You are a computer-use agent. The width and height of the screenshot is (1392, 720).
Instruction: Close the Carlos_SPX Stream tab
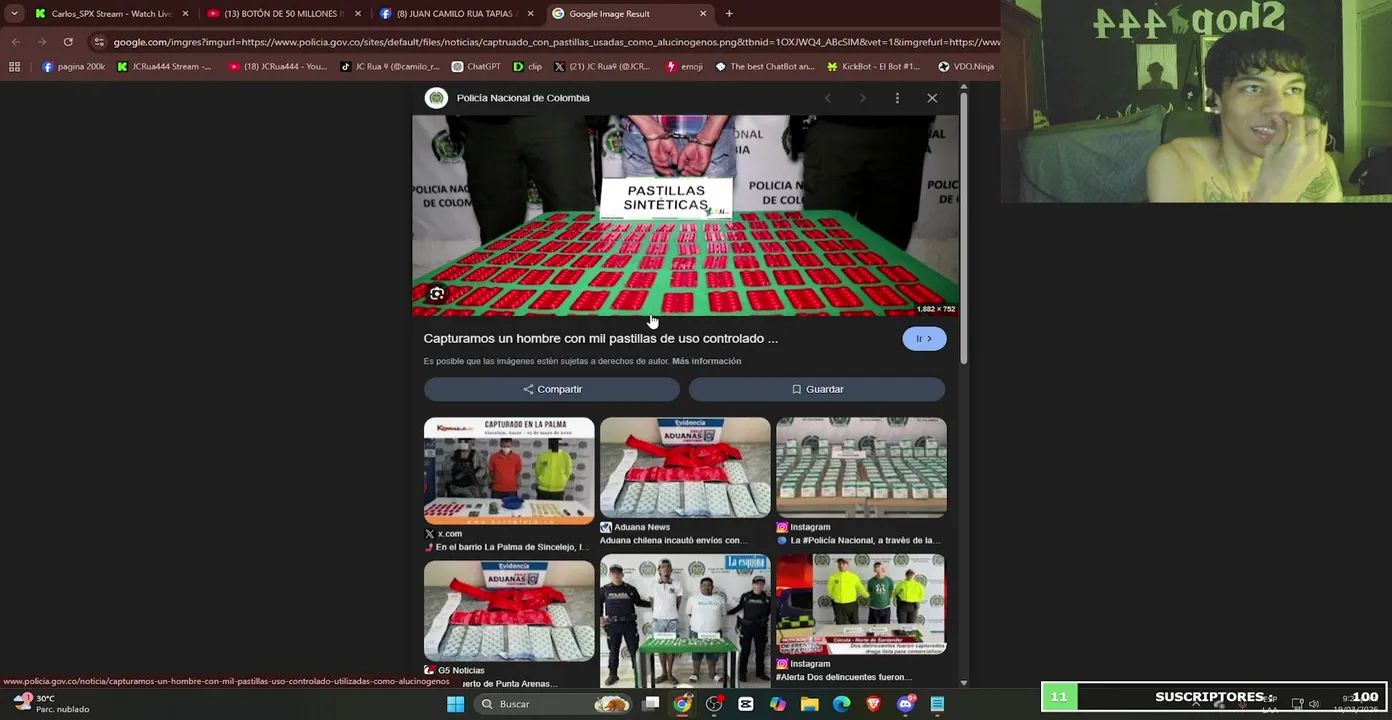[185, 14]
